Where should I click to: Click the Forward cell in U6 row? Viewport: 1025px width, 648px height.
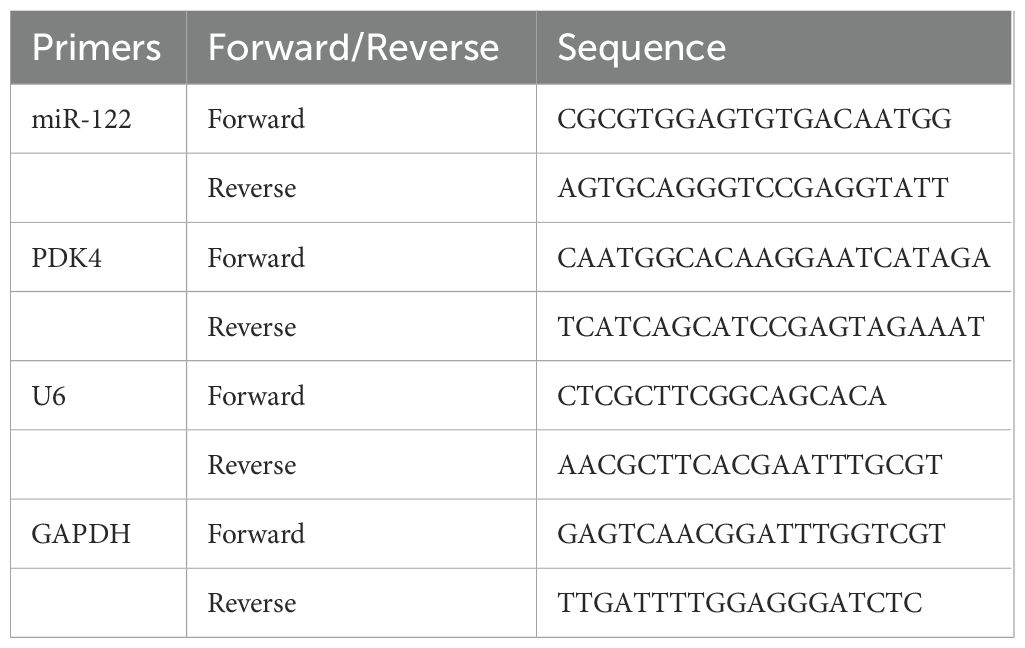pyautogui.click(x=256, y=396)
